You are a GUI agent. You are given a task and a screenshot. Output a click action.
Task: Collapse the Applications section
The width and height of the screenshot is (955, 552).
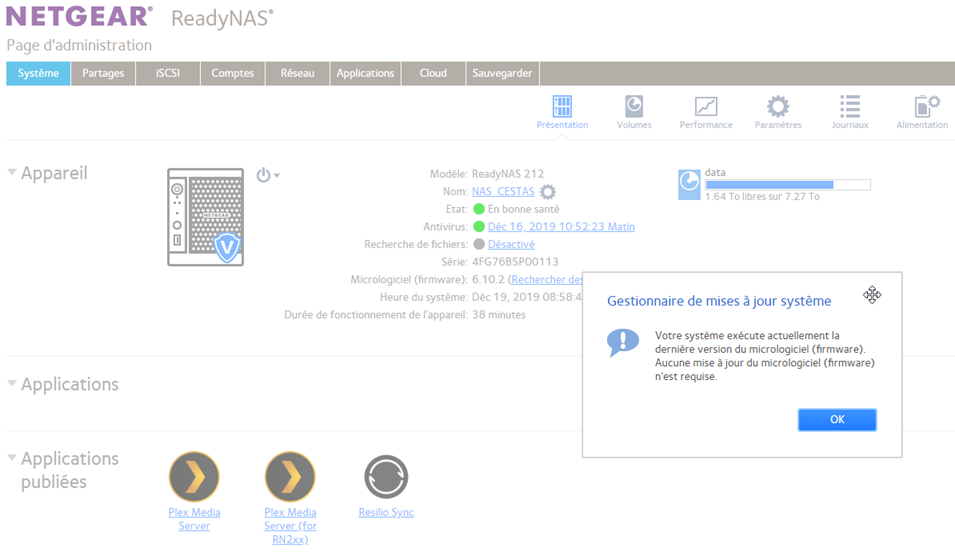pos(12,384)
